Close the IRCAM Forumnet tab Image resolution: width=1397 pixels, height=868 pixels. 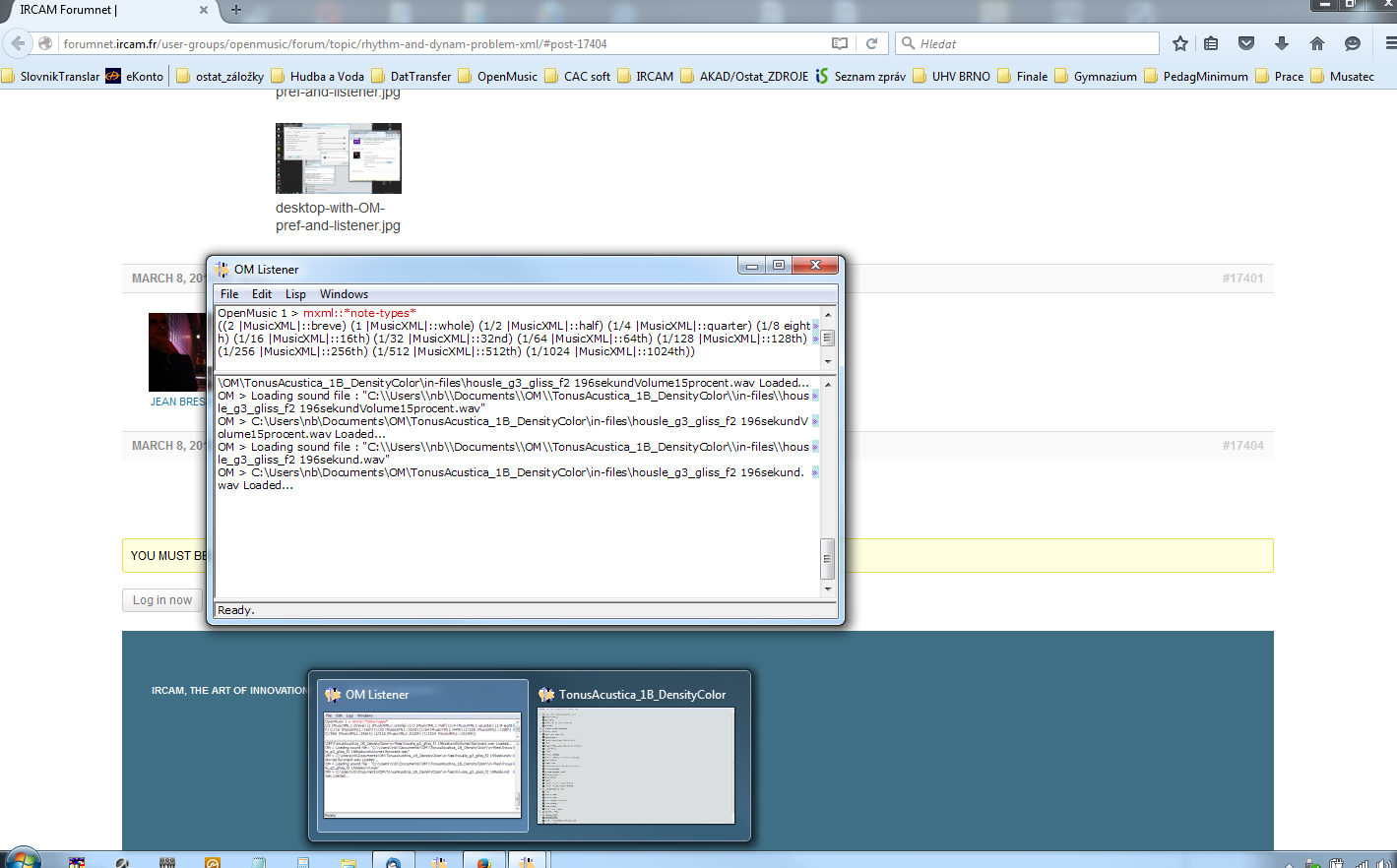click(x=204, y=10)
